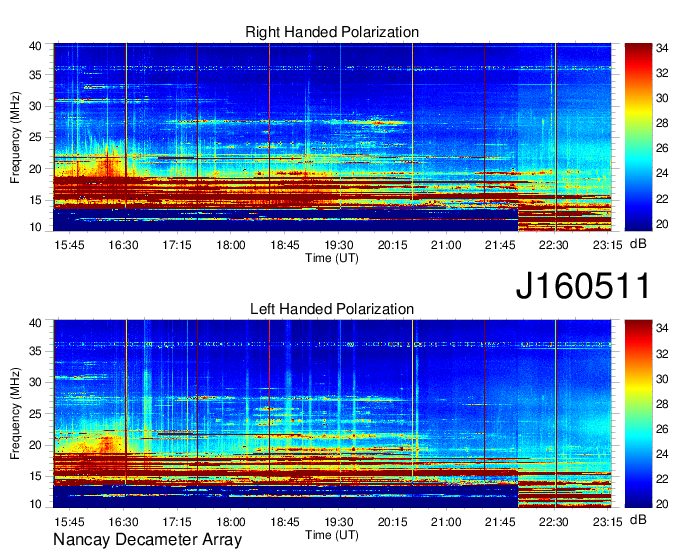680x552 pixels.
Task: Click the Right Handed plot's color scale bar
Action: pos(638,137)
